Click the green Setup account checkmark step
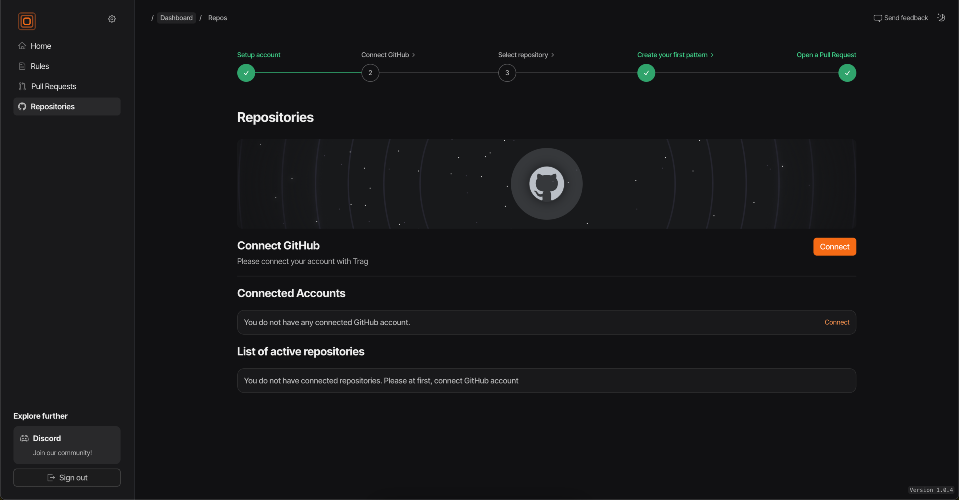This screenshot has width=959, height=500. tap(246, 72)
